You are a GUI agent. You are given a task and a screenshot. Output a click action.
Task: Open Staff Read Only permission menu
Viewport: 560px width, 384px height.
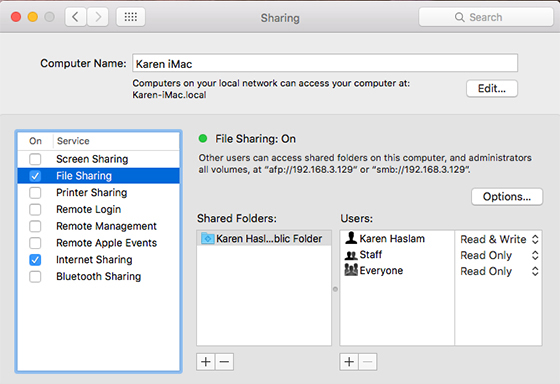pos(499,255)
